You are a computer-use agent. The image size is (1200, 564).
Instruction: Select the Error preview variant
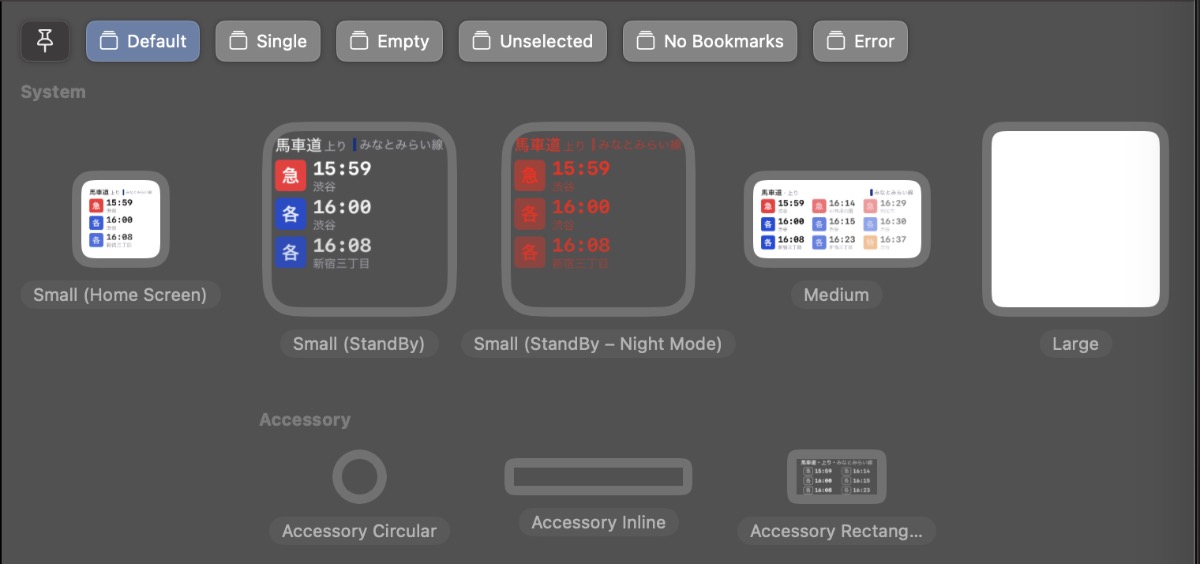tap(860, 41)
